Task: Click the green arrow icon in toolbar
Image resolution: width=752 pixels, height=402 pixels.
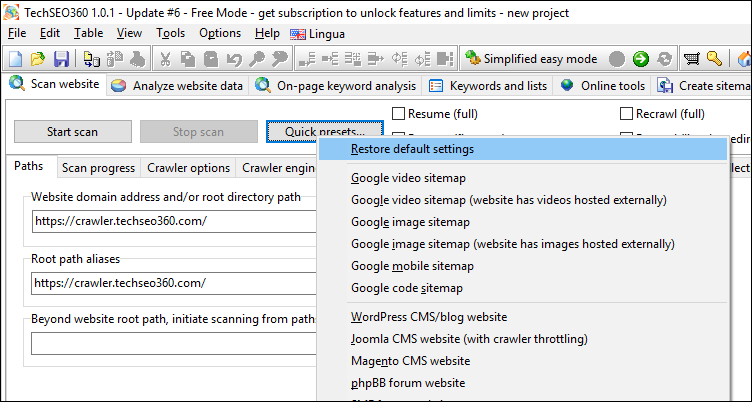Action: tap(640, 59)
